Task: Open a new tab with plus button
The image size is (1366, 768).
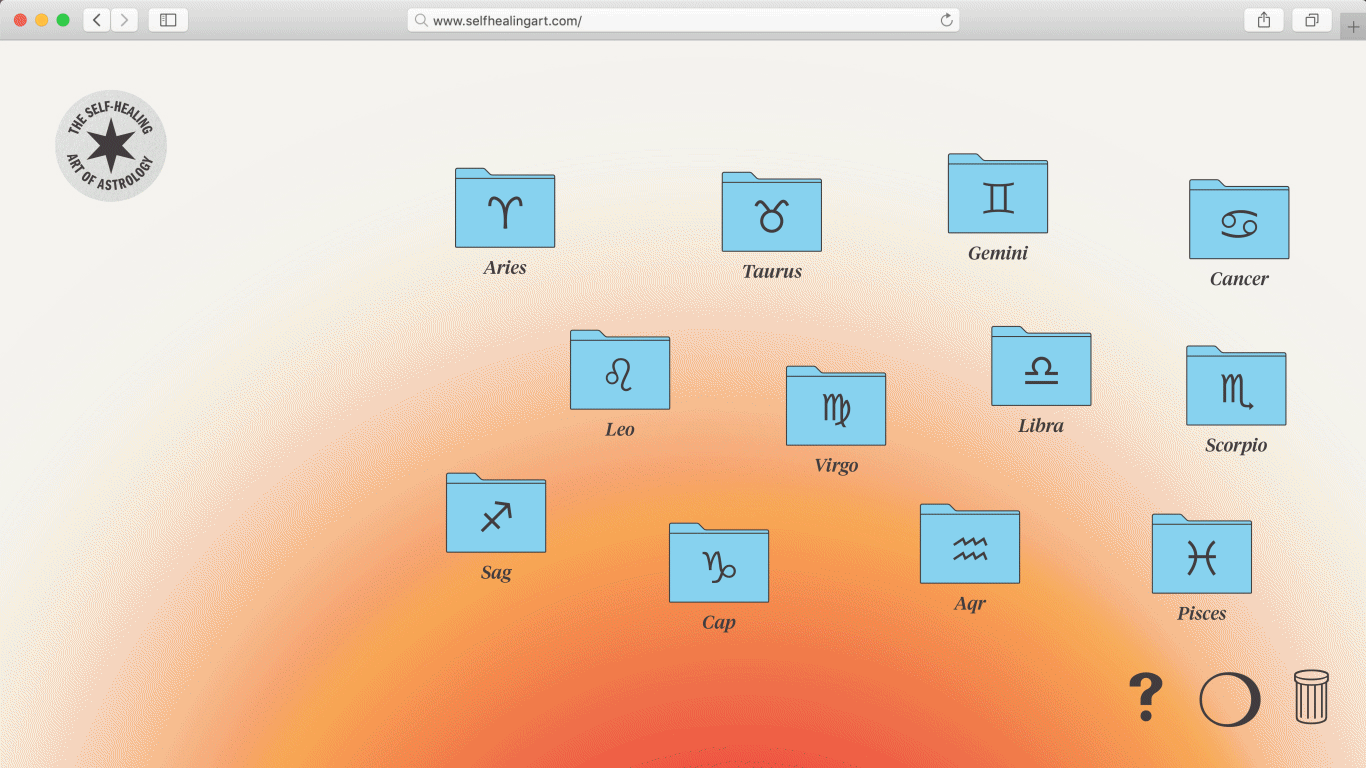Action: tap(1353, 27)
